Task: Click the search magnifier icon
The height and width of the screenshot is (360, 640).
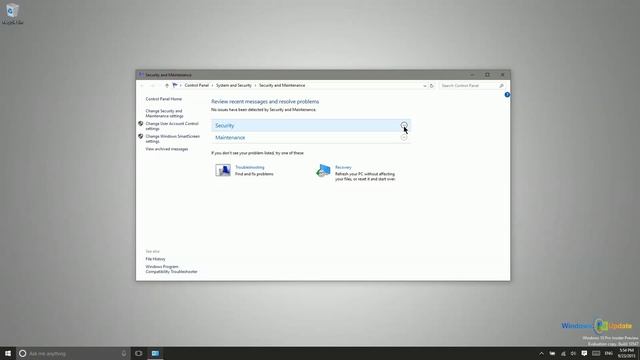Action: [502, 86]
